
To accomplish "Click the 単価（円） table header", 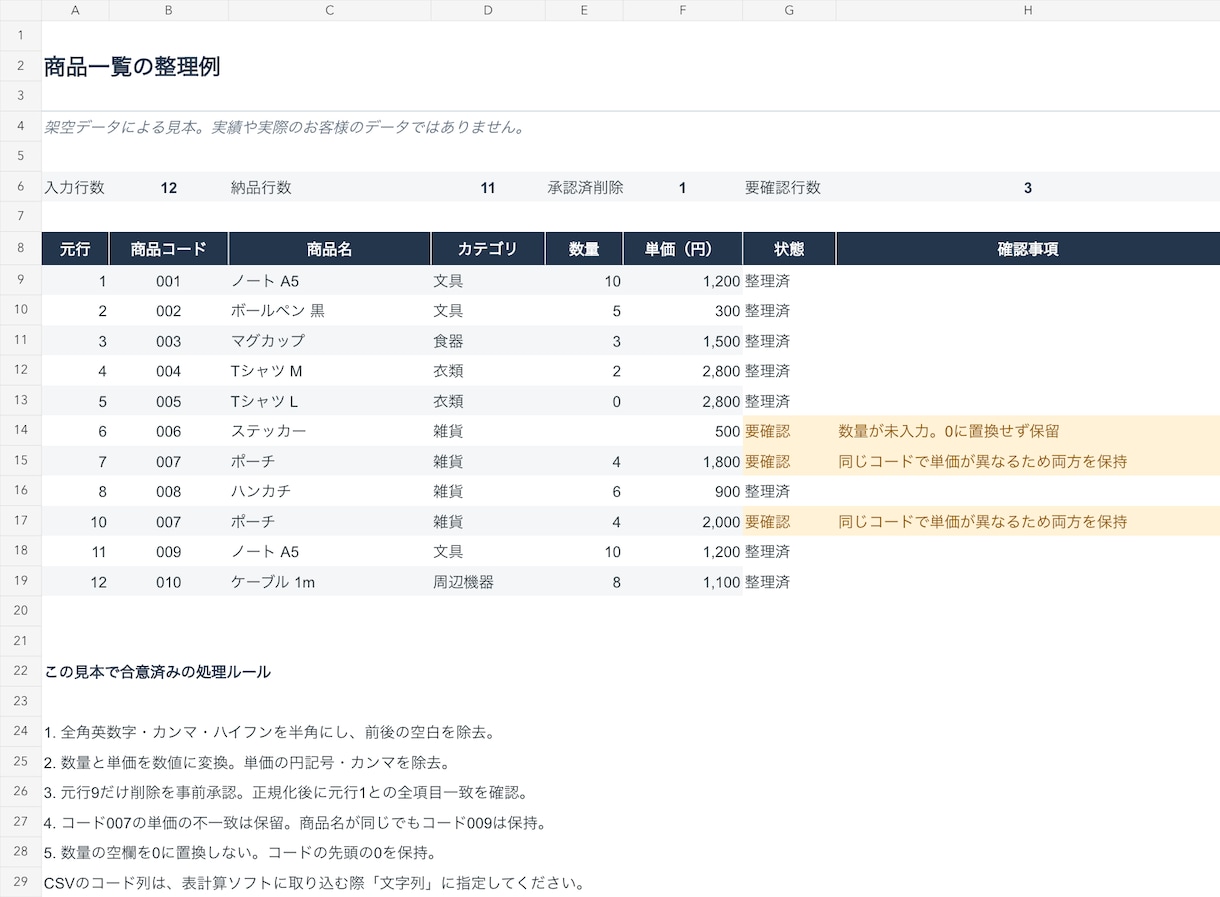I will click(x=683, y=249).
